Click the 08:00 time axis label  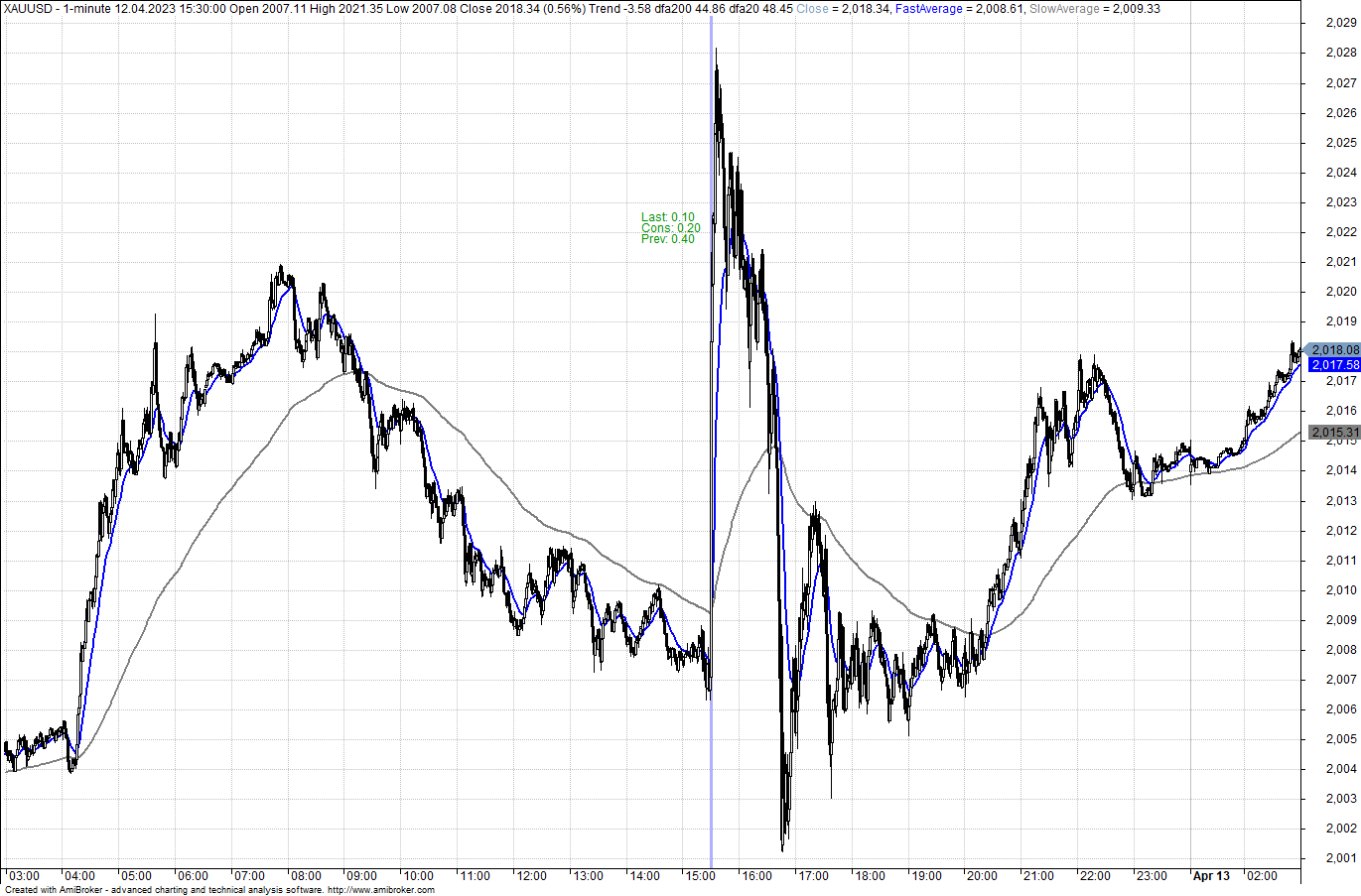[x=306, y=876]
